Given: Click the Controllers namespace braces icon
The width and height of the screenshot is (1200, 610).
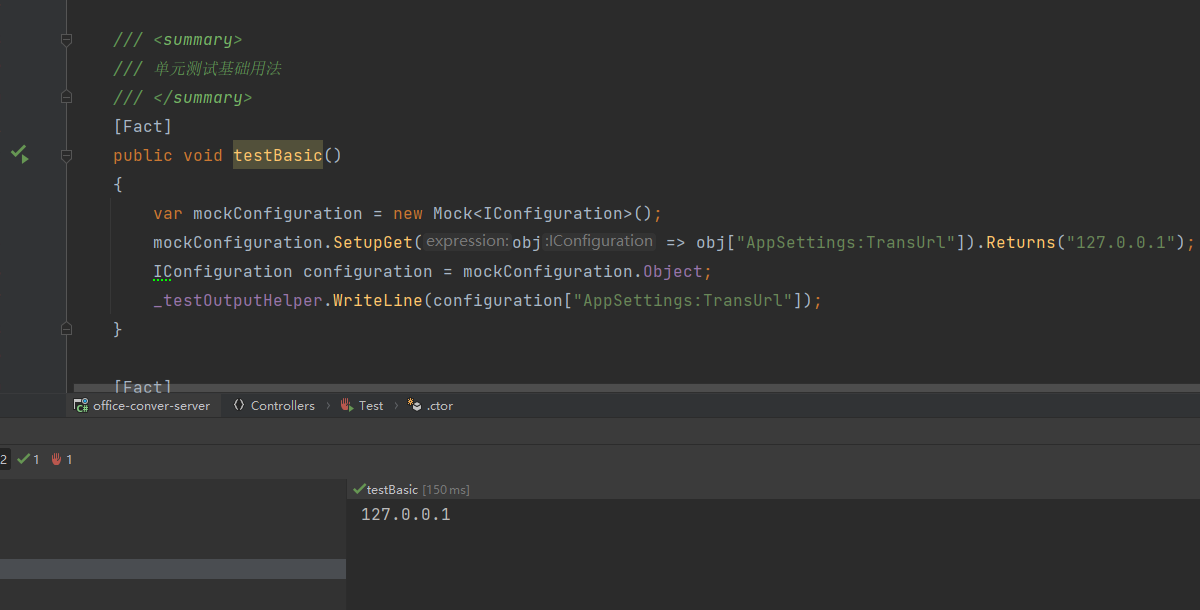Looking at the screenshot, I should [x=239, y=405].
